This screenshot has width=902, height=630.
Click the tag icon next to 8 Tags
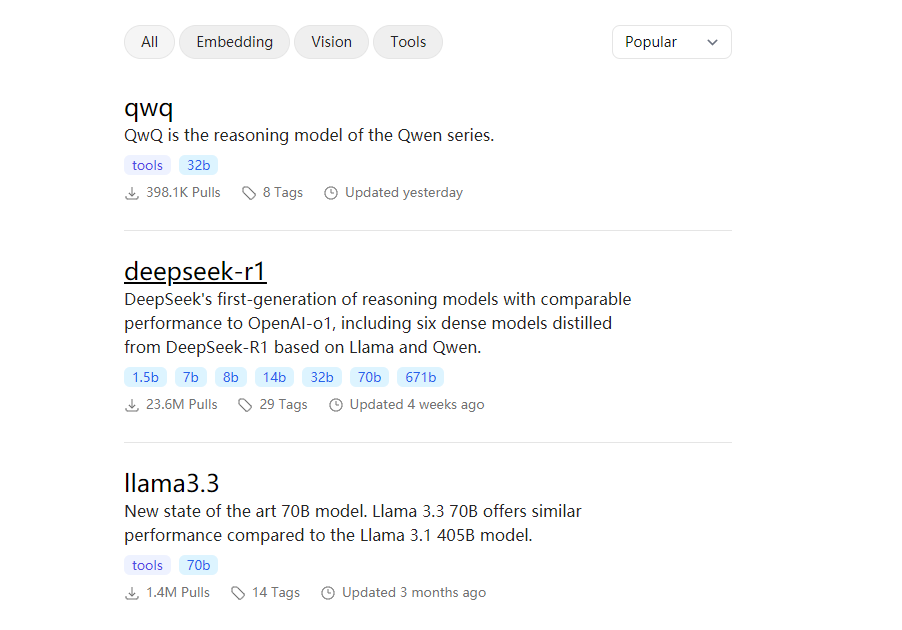point(249,193)
